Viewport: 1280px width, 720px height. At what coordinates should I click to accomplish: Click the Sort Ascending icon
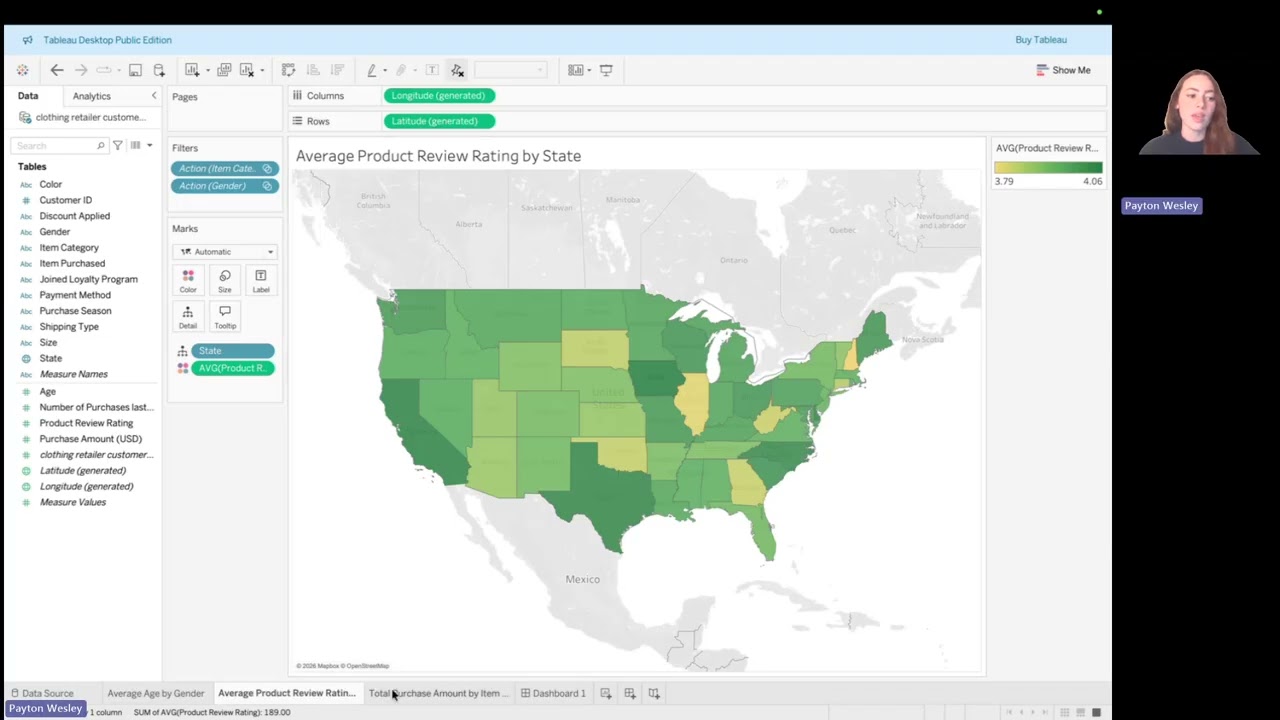tap(313, 70)
